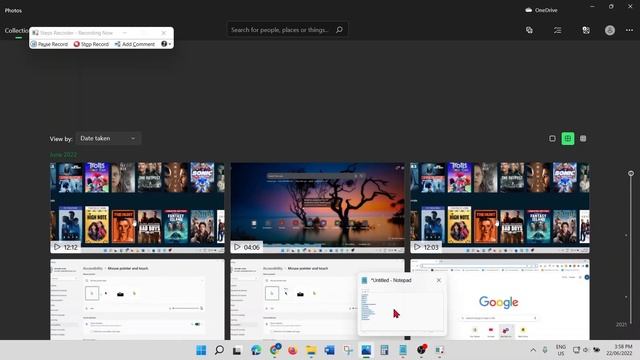Image resolution: width=640 pixels, height=360 pixels.
Task: Click the timeline scroll handle
Action: (631, 173)
